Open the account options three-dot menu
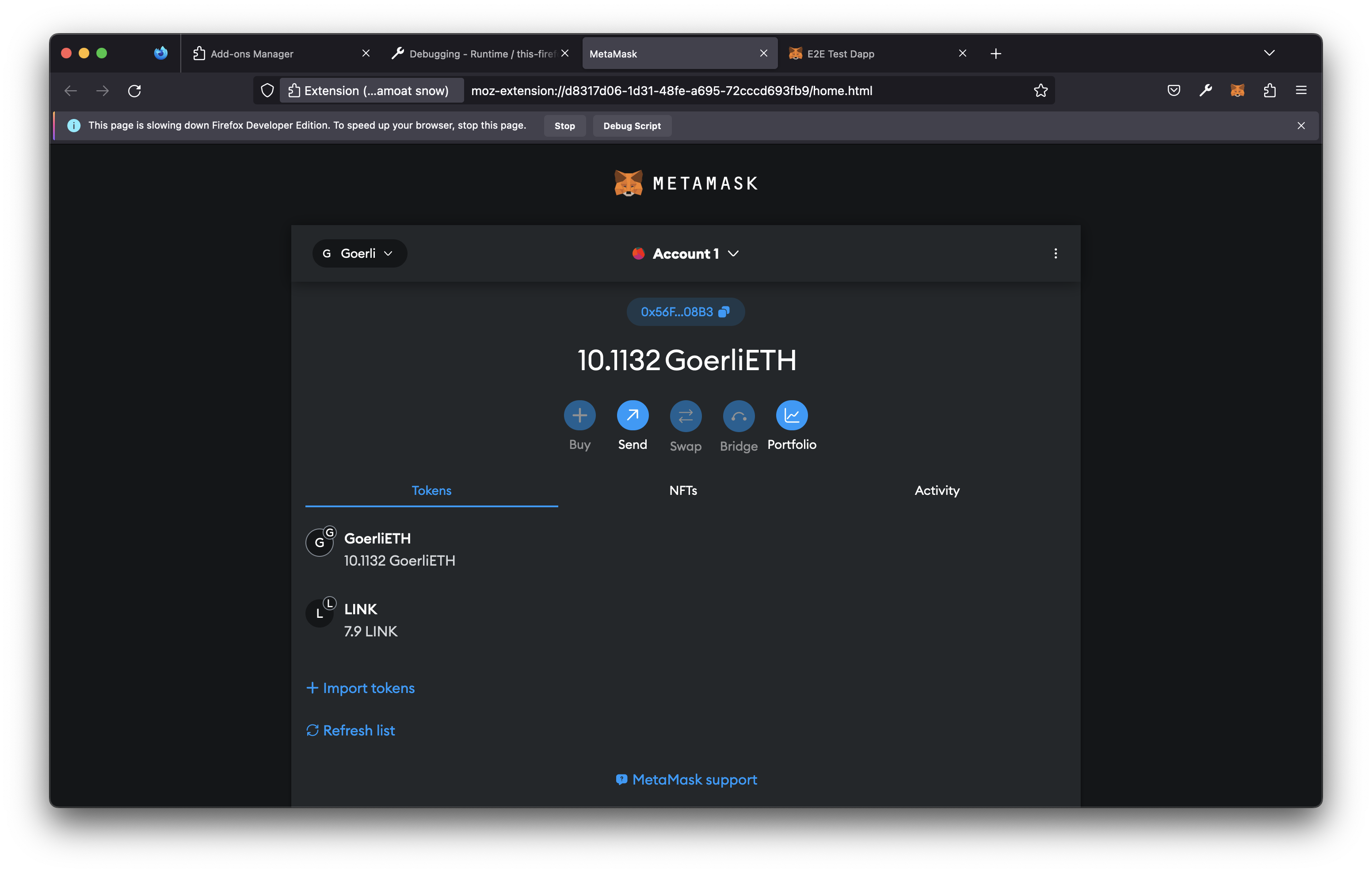This screenshot has width=1372, height=873. tap(1055, 253)
